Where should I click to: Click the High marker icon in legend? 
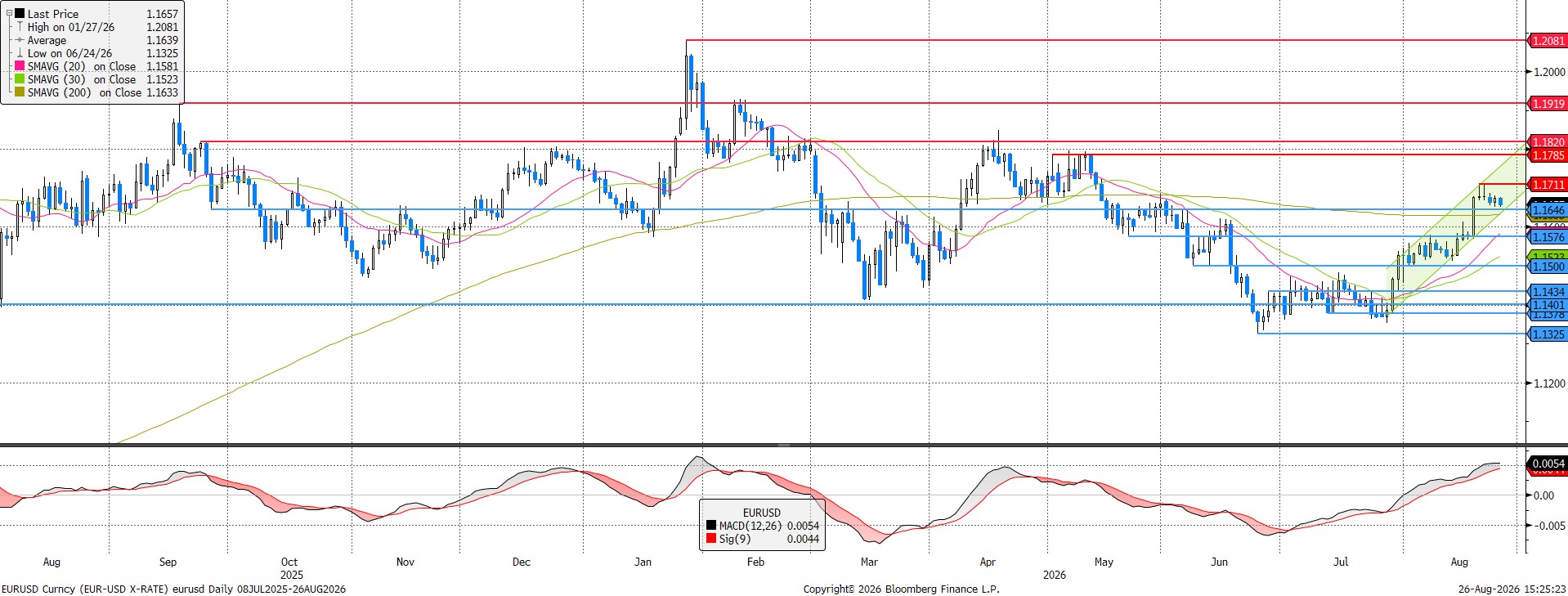point(20,27)
